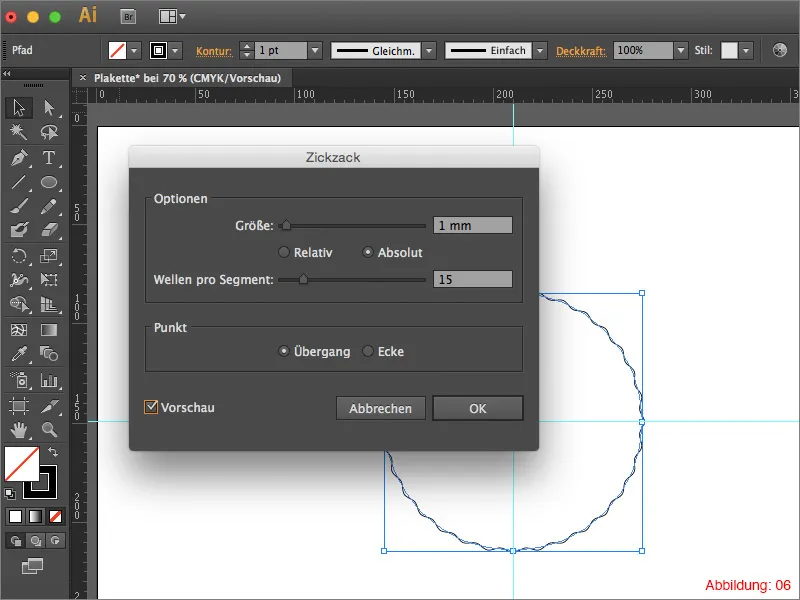Select the Shape Builder tool
This screenshot has width=800, height=600.
[19, 304]
